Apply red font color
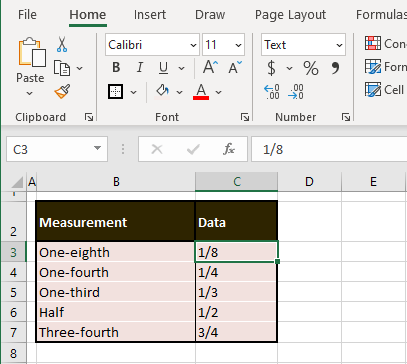407x364 pixels. click(x=201, y=92)
